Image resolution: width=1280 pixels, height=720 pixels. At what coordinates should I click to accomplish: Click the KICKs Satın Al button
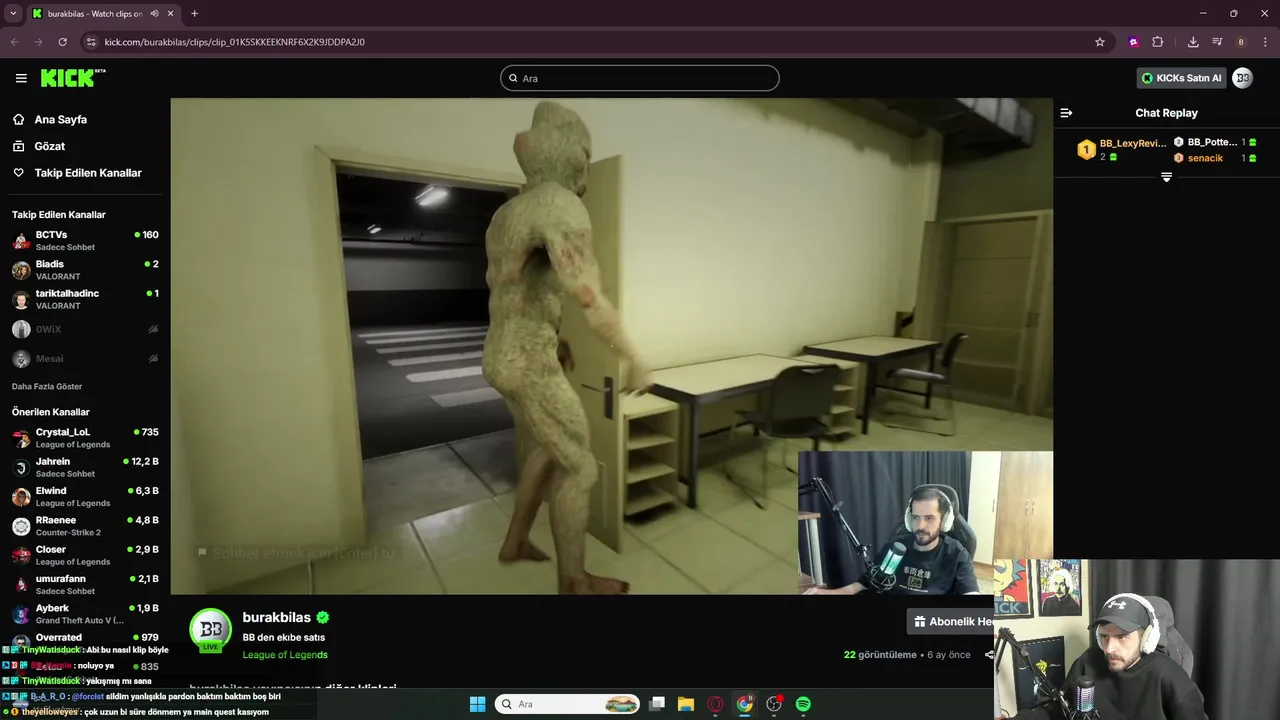[1181, 78]
